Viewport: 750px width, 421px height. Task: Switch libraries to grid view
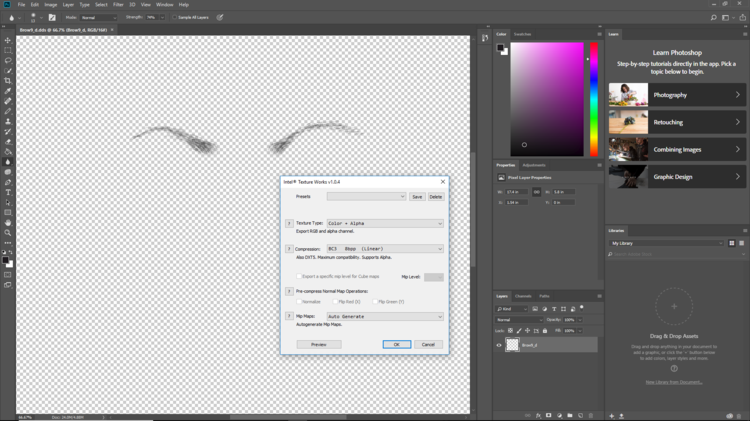(x=731, y=243)
